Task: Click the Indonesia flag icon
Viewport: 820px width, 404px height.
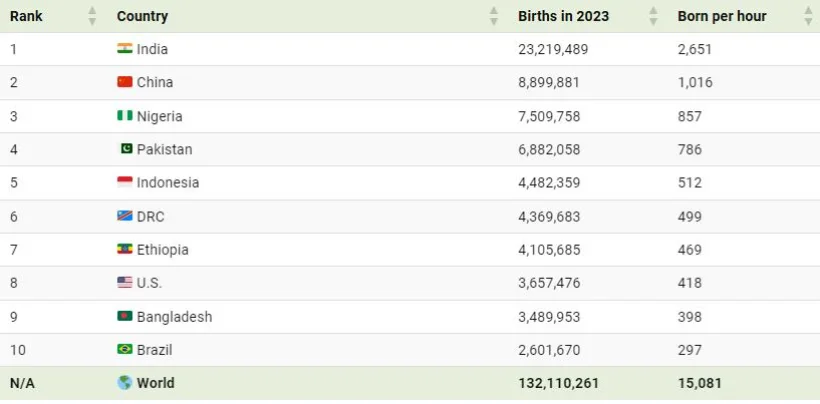Action: click(124, 183)
